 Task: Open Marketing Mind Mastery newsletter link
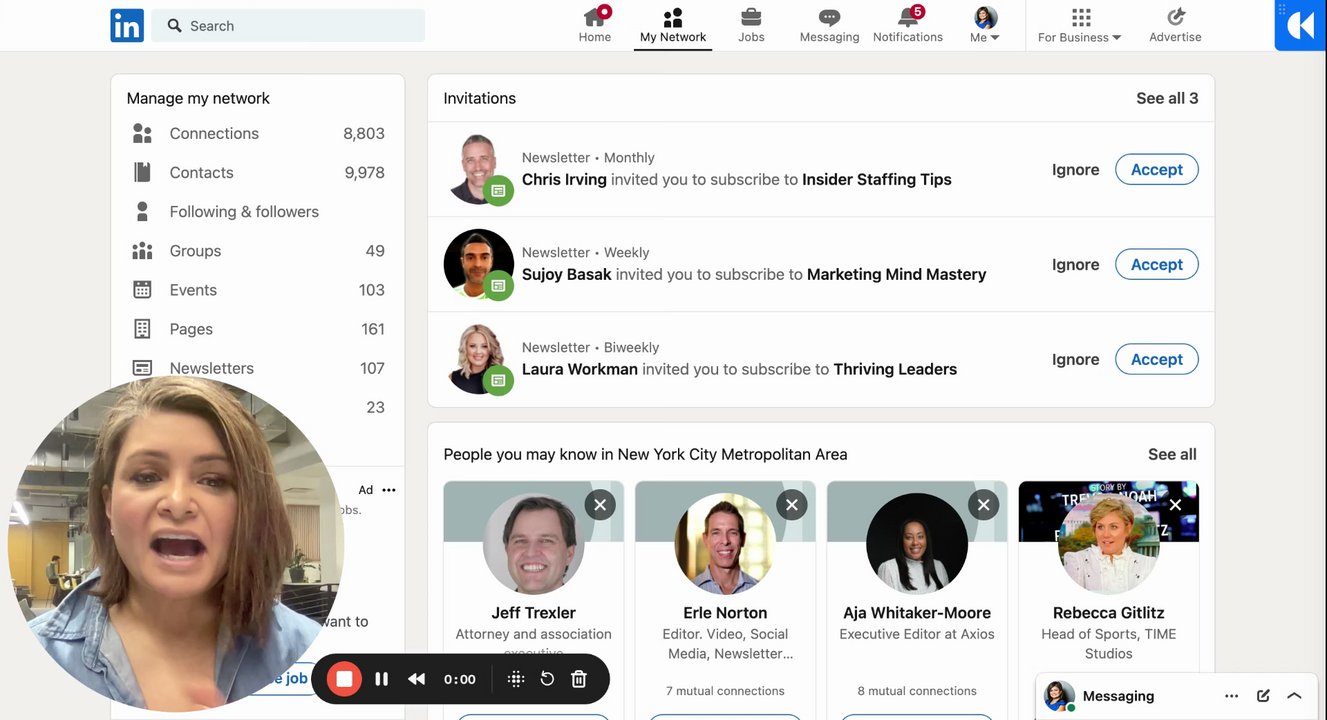click(896, 275)
